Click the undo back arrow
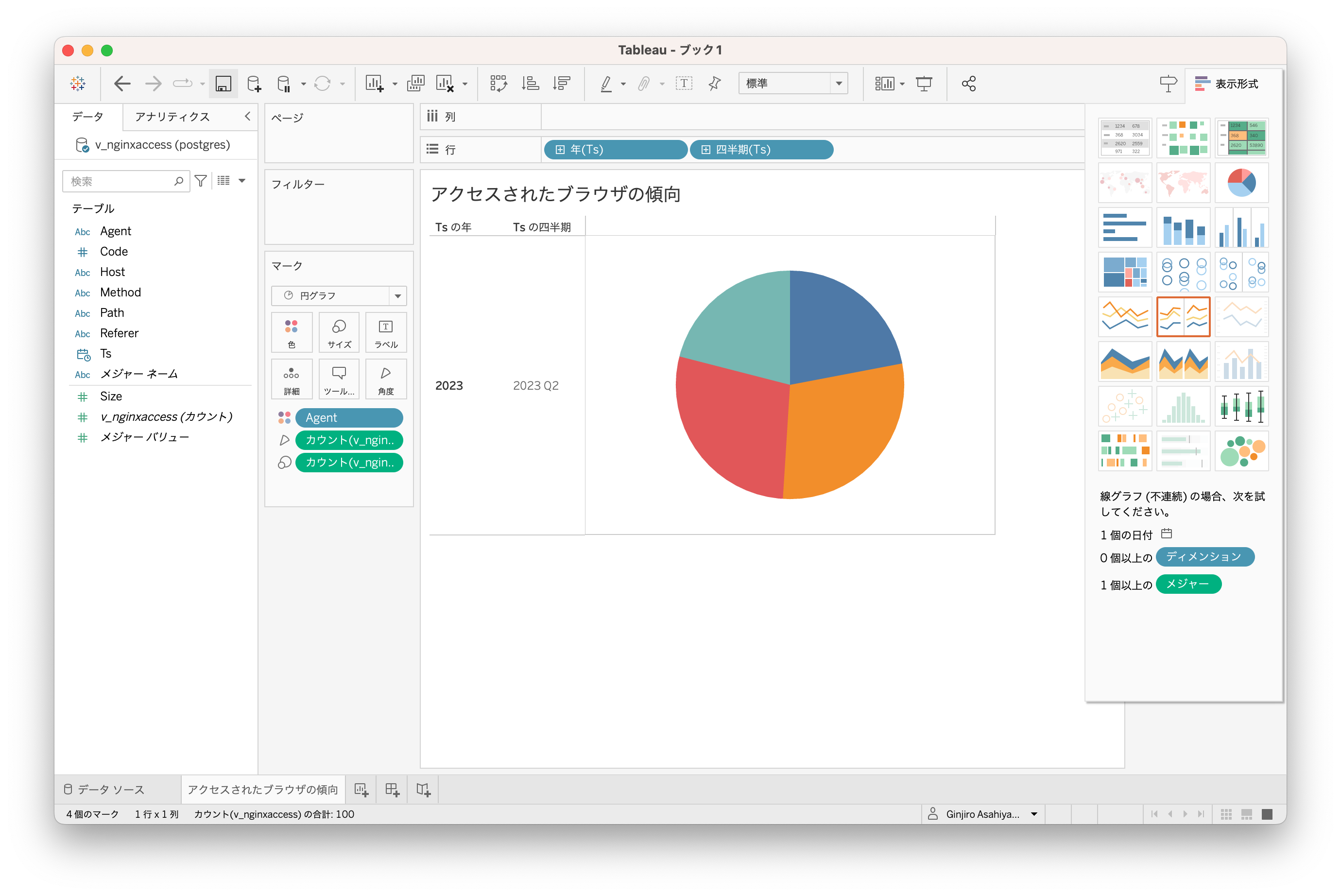Image resolution: width=1341 pixels, height=896 pixels. pyautogui.click(x=121, y=84)
